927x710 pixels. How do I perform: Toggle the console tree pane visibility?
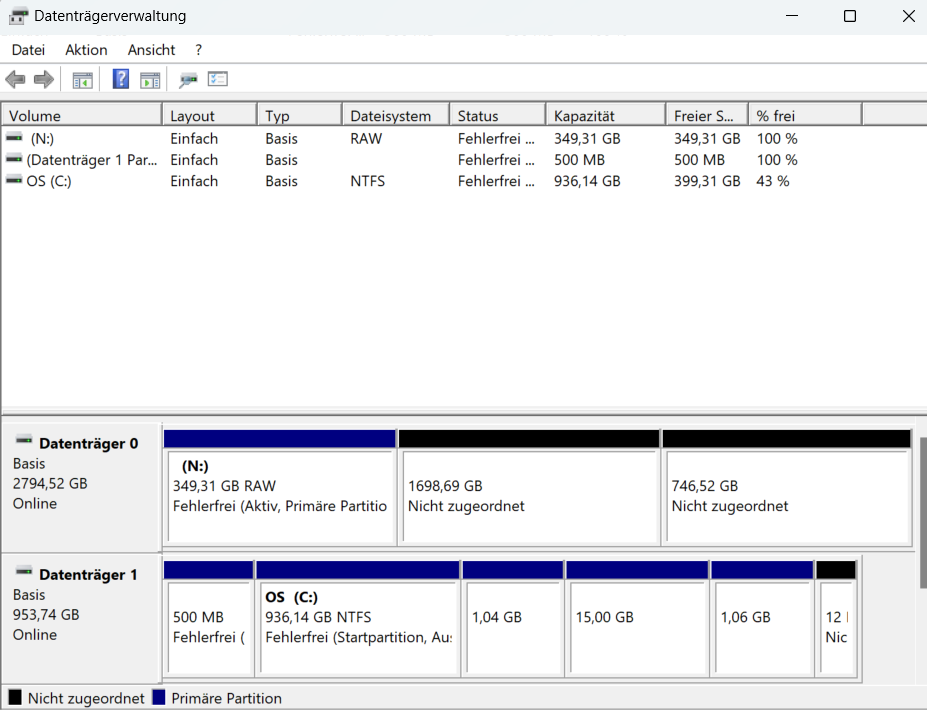(x=82, y=79)
